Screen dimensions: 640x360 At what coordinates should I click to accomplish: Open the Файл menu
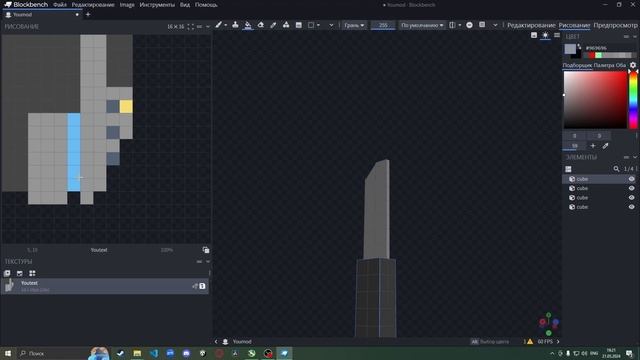pyautogui.click(x=60, y=5)
